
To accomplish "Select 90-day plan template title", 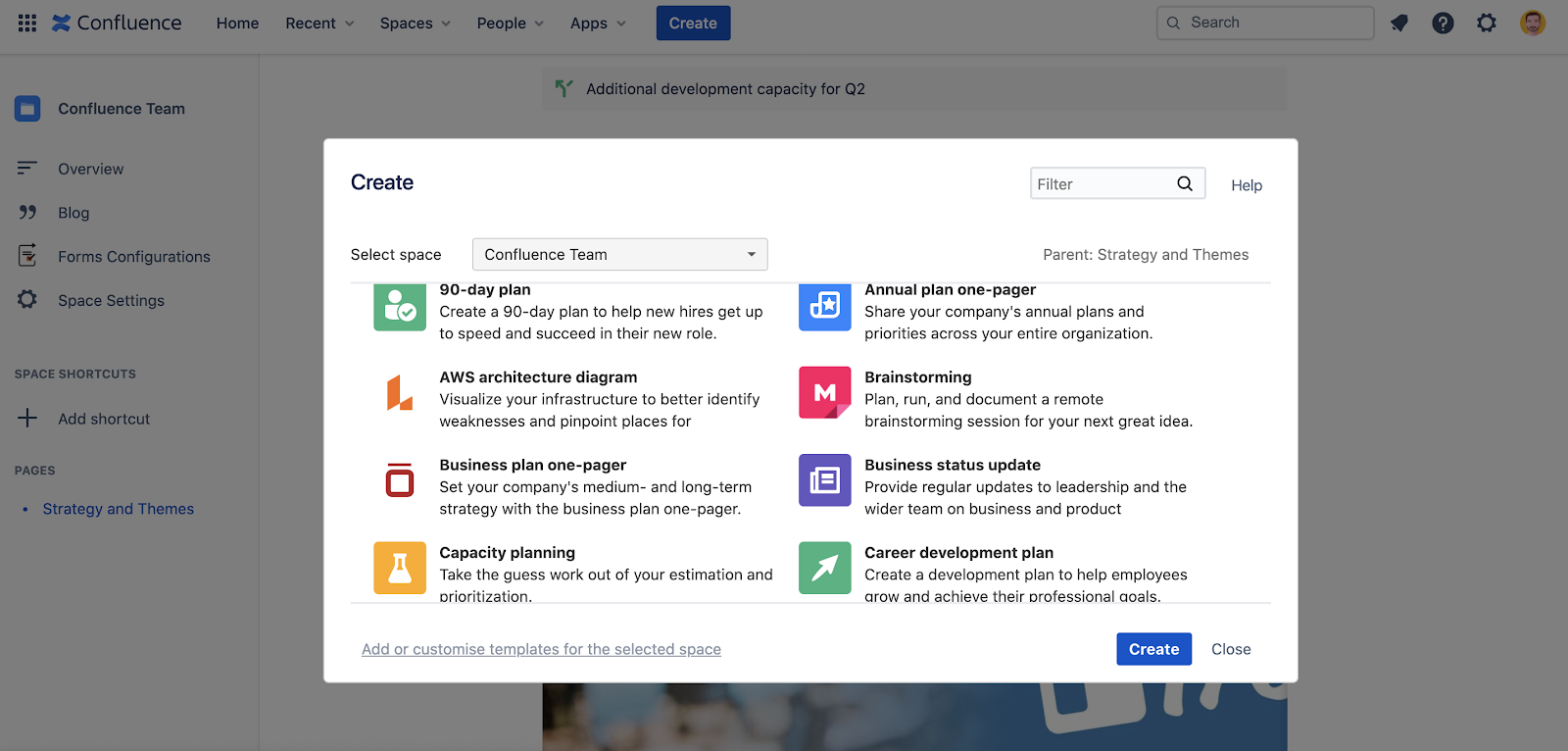I will point(485,290).
